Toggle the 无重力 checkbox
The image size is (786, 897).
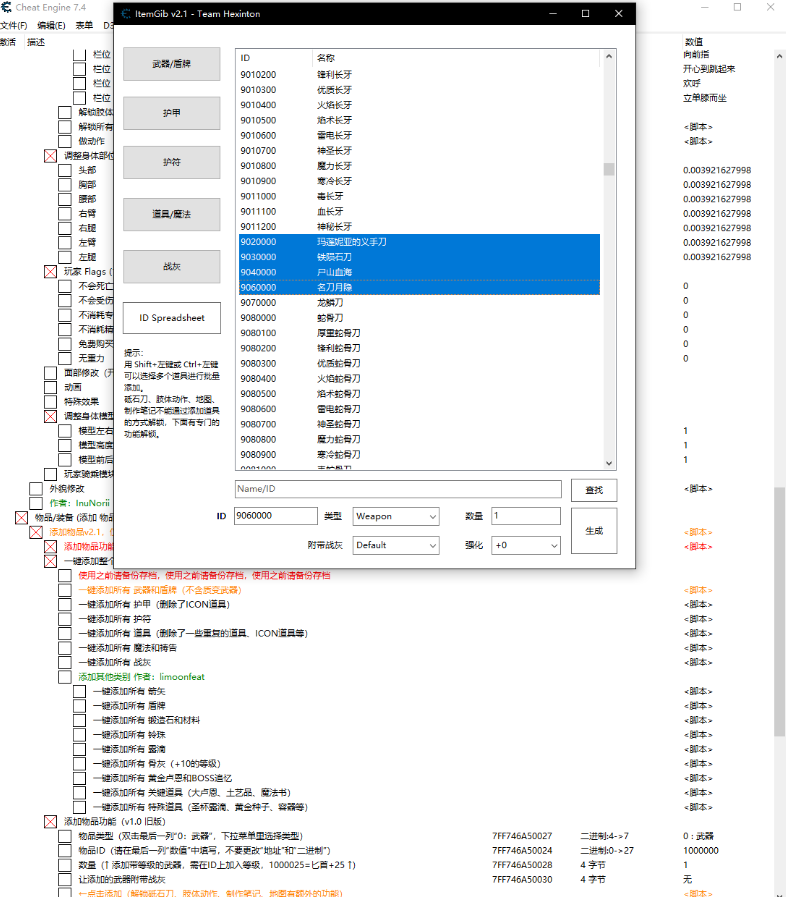[65, 359]
